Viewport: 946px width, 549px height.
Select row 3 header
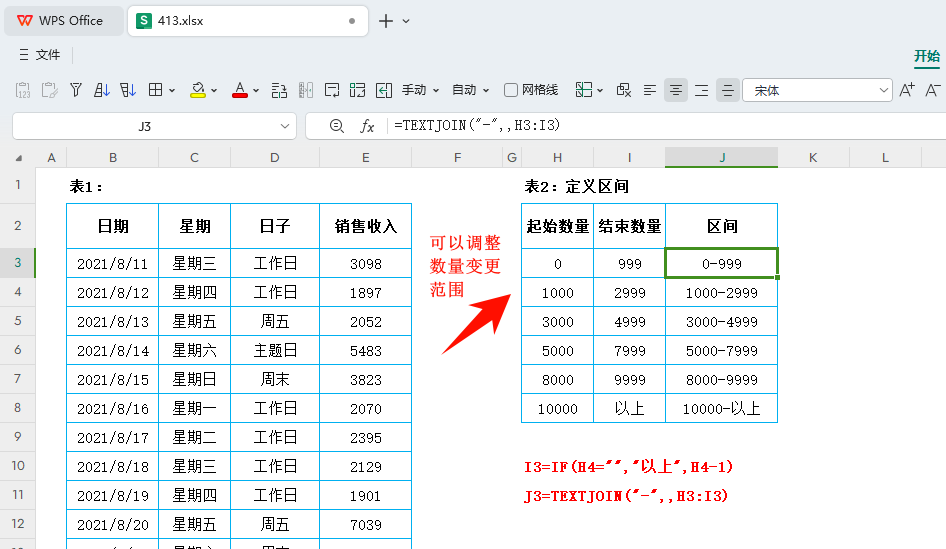pos(17,263)
